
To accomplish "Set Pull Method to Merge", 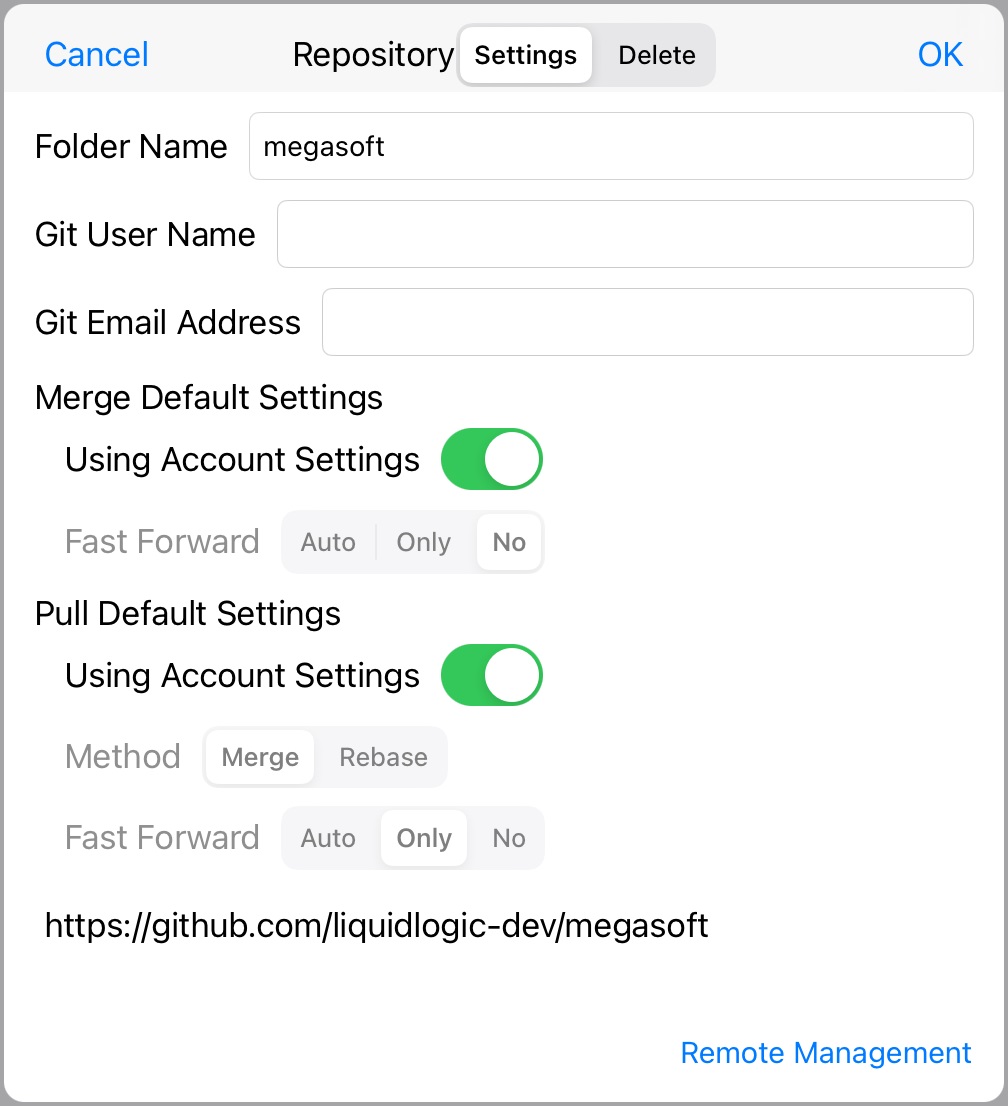I will pos(259,757).
